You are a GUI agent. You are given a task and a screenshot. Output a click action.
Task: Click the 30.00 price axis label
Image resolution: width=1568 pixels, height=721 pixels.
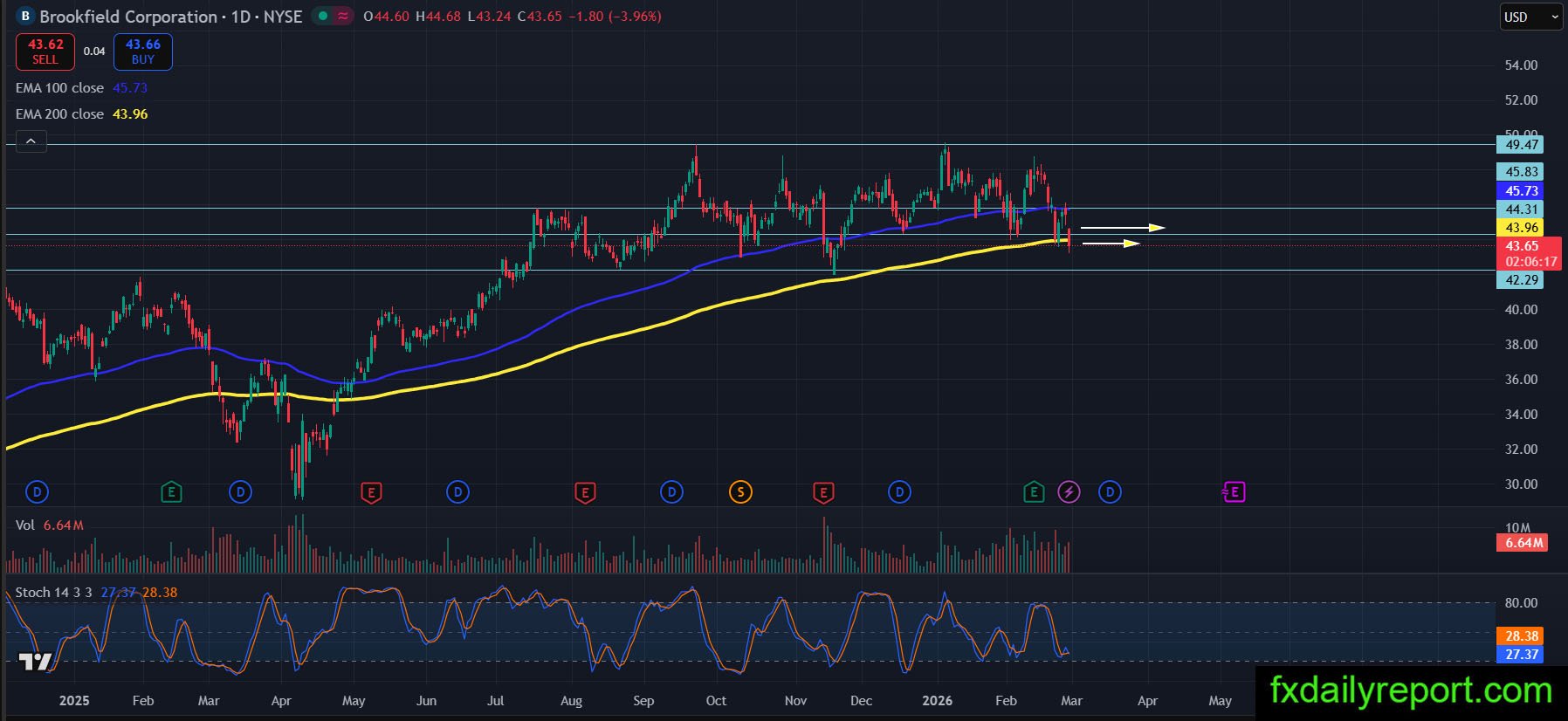(1521, 484)
